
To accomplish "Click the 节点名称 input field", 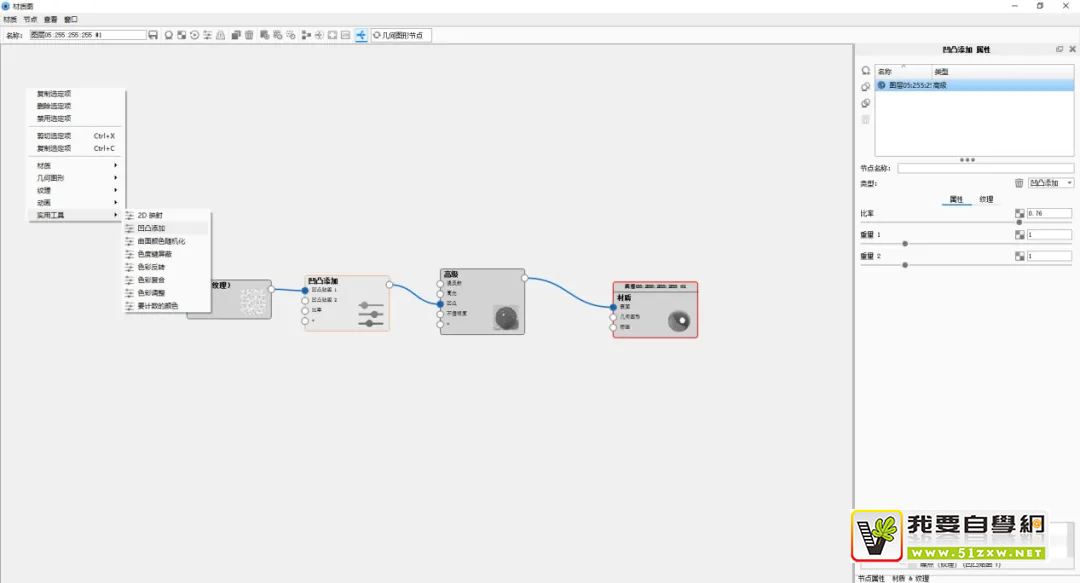I will [985, 168].
